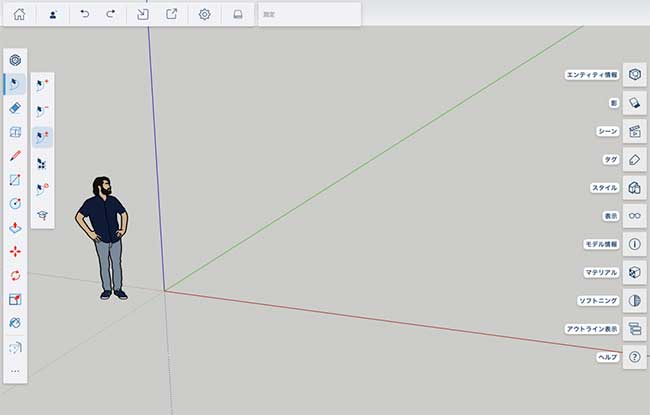Select the Select arrow tool in left toolbar
The height and width of the screenshot is (415, 650).
coord(15,84)
